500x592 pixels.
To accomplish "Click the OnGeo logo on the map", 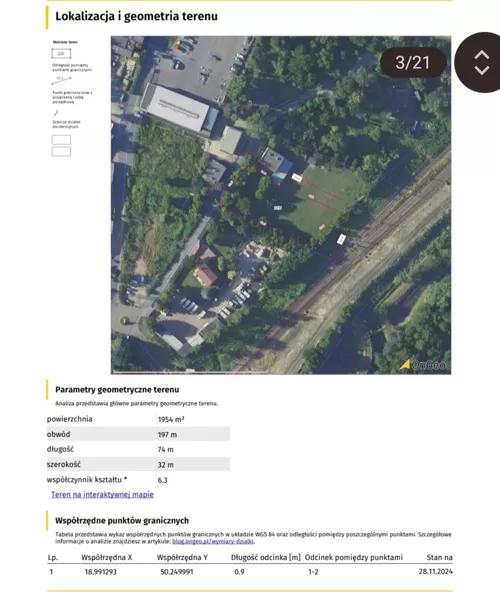I will point(423,365).
